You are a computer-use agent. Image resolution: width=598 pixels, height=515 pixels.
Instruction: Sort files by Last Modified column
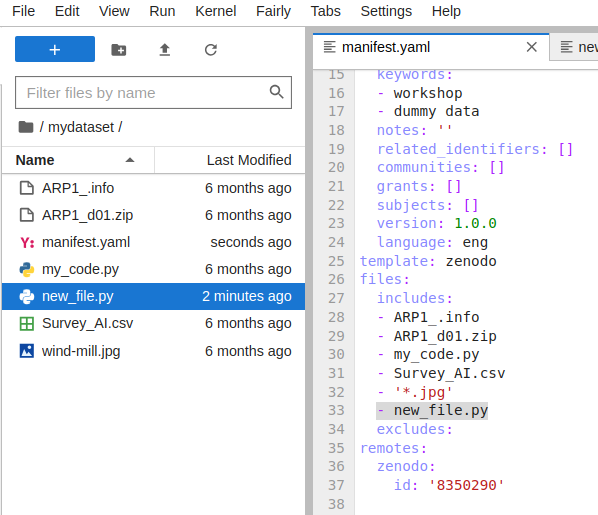[249, 160]
